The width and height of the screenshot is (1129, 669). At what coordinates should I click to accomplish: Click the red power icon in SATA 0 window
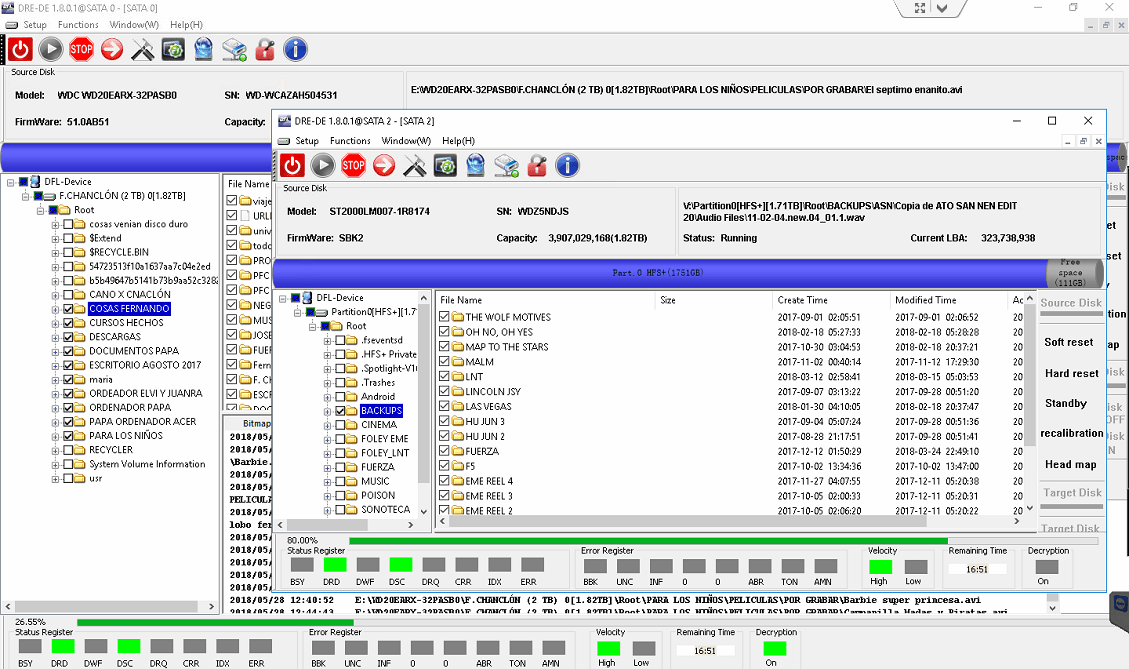click(x=20, y=50)
